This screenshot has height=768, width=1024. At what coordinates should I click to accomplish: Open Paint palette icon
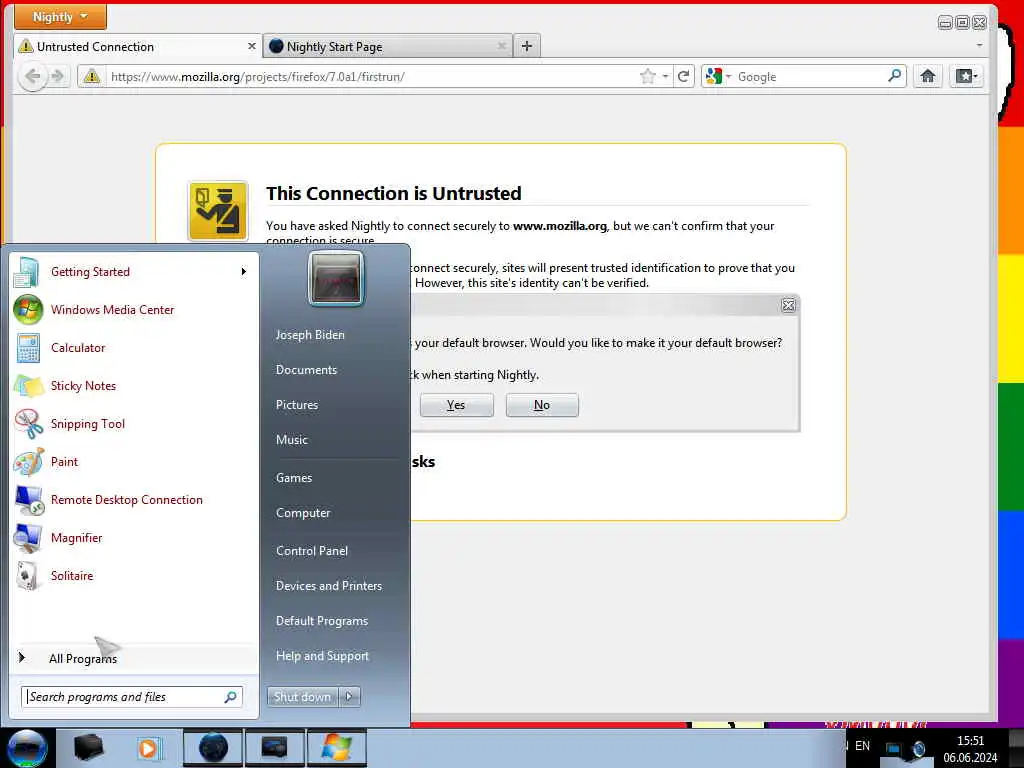[x=28, y=461]
